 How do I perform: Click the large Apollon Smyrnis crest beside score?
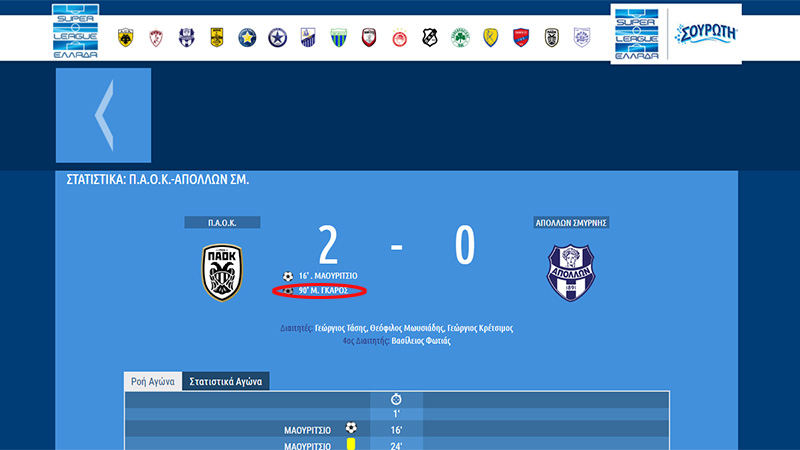click(x=571, y=272)
